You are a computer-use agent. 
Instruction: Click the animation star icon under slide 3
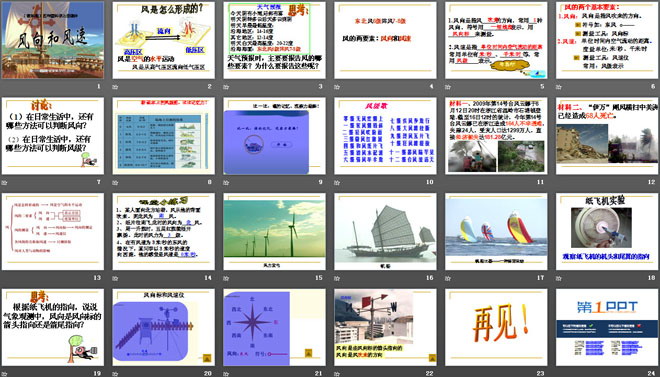click(x=226, y=87)
